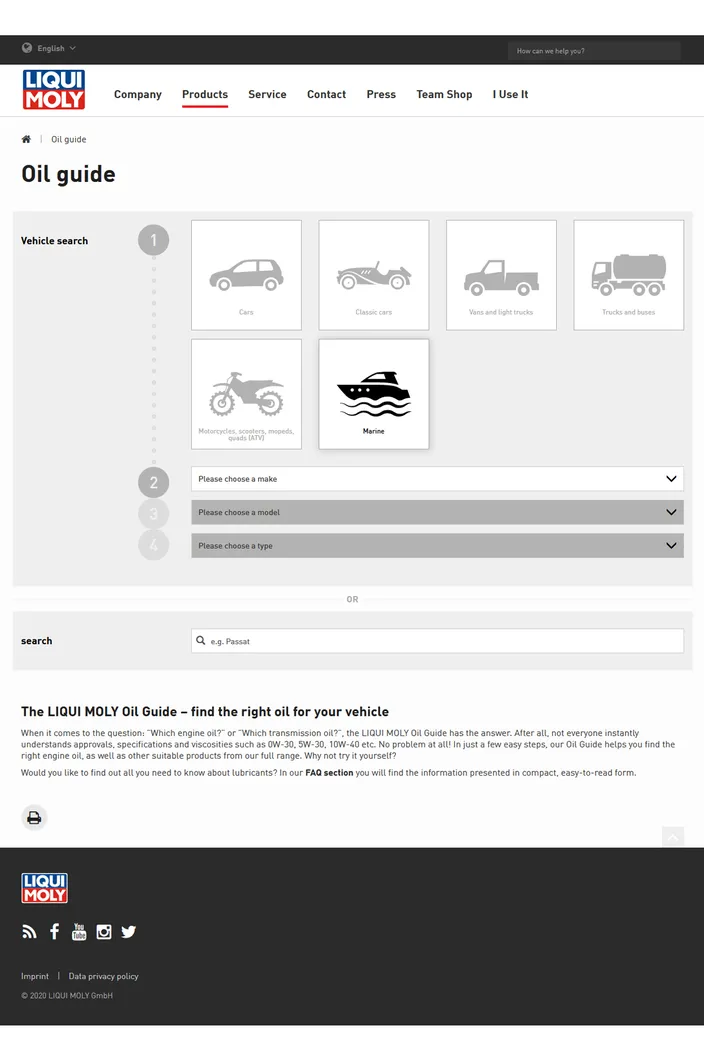Open the English language selector
The height and width of the screenshot is (1056, 704).
tap(49, 48)
